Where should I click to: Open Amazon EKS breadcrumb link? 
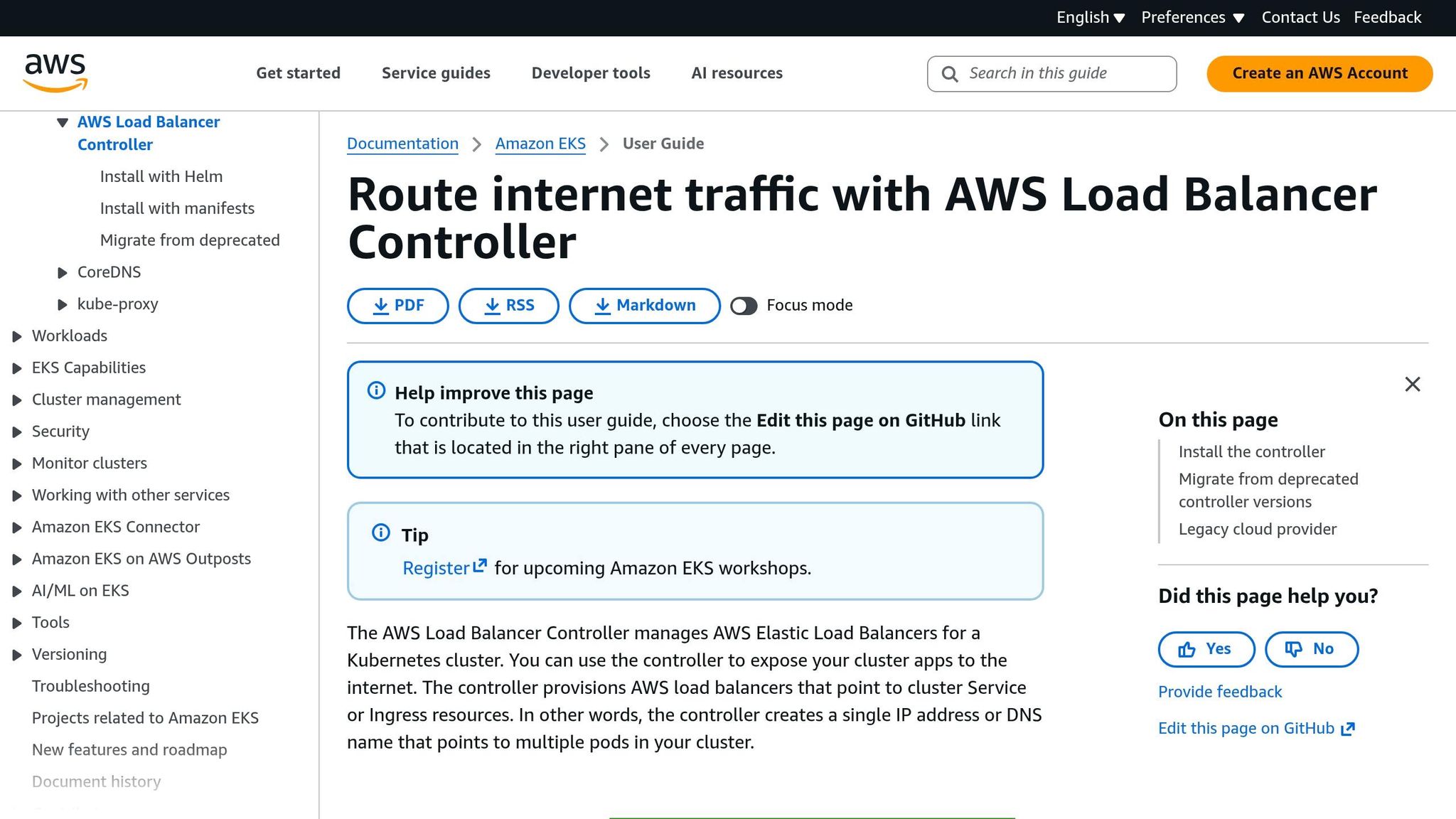[540, 144]
